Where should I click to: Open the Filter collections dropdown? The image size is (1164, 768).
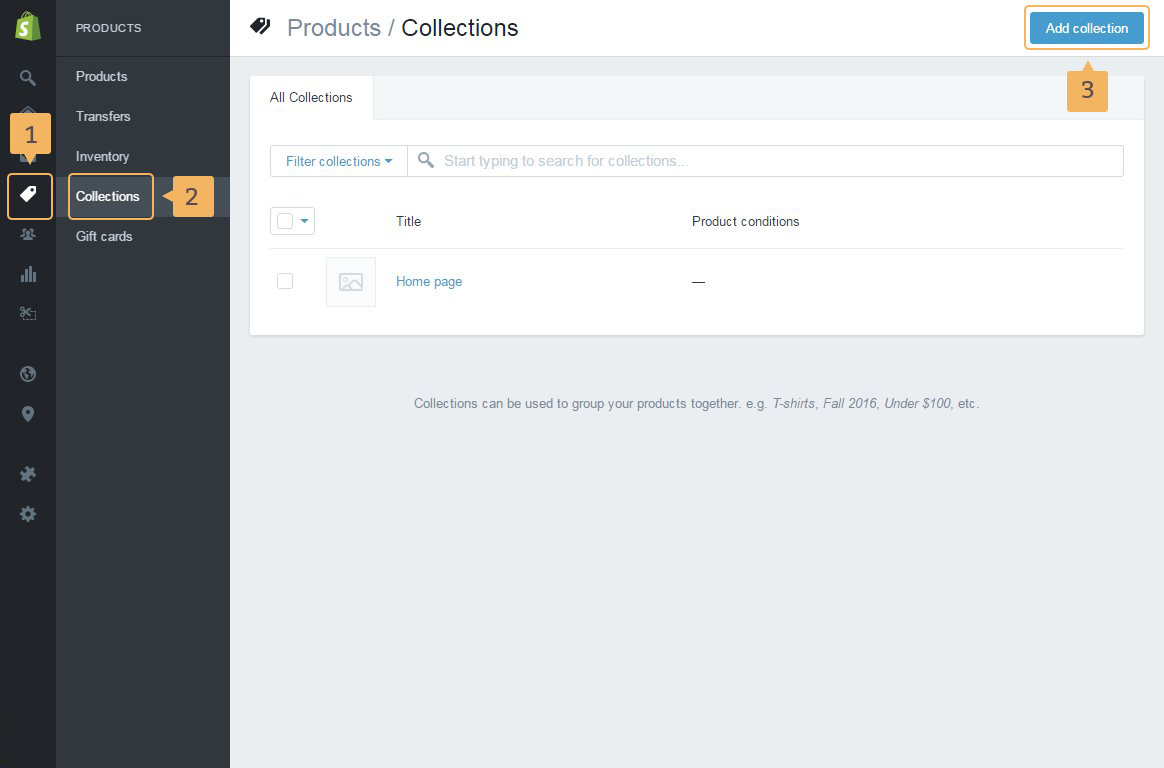tap(338, 161)
